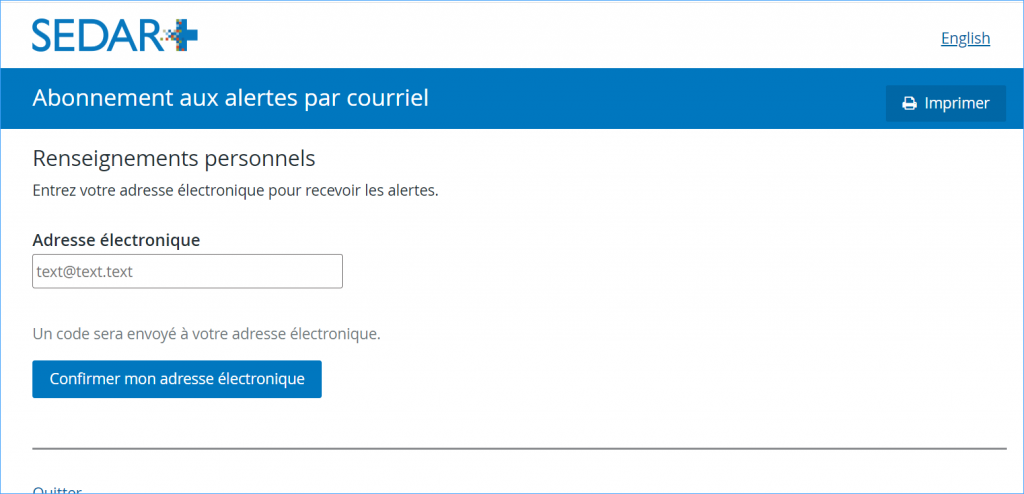Click the SEDAR letters in the logo

click(x=95, y=35)
